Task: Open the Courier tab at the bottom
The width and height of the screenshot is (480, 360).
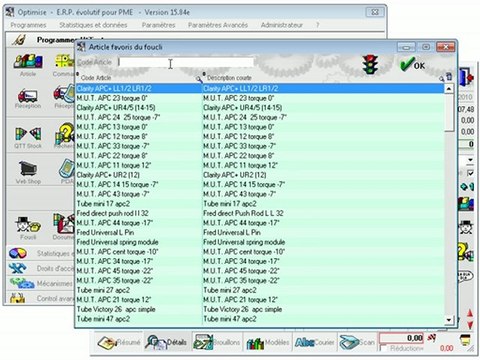Action: [x=315, y=342]
